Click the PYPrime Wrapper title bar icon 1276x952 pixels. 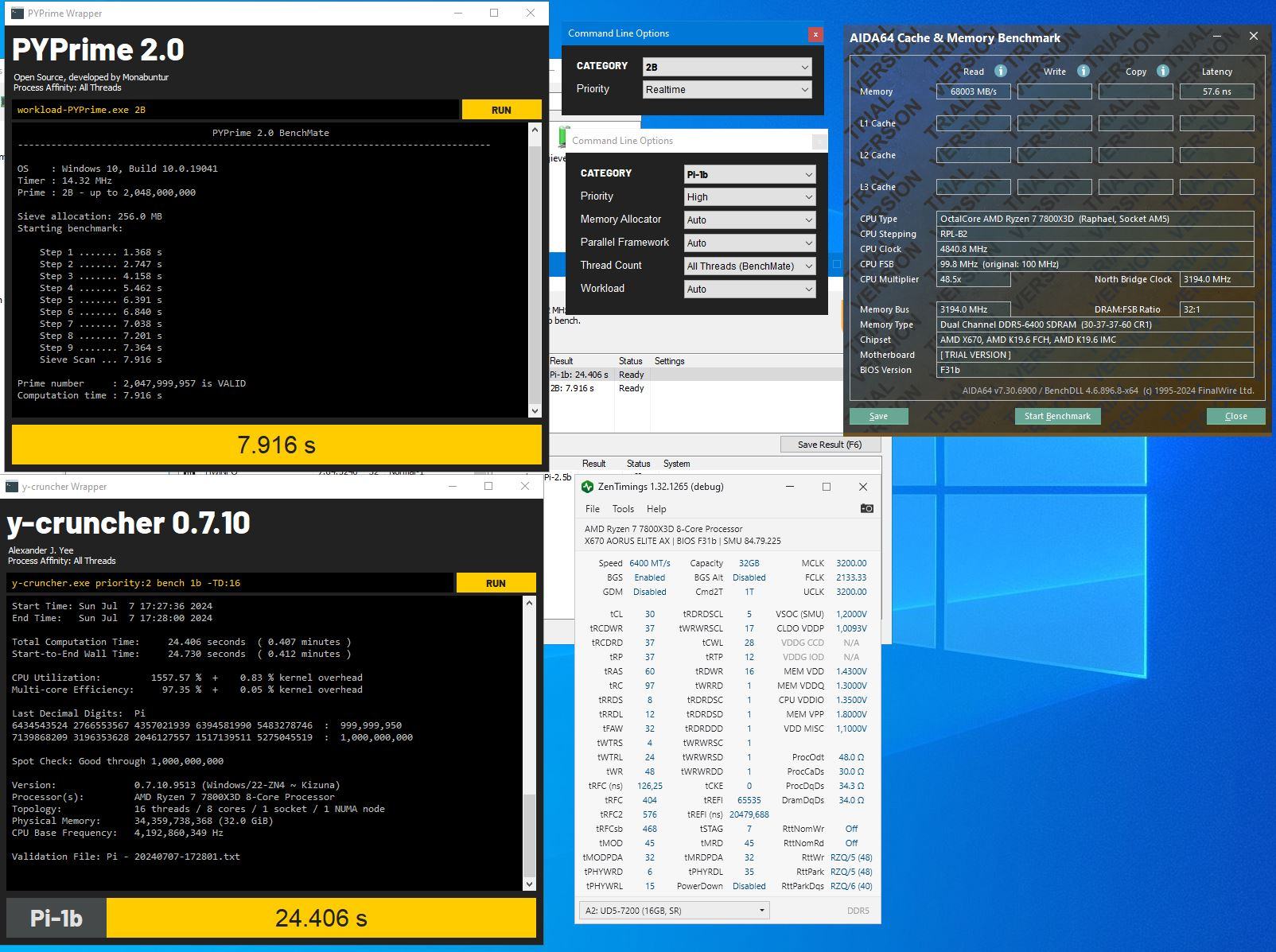coord(17,14)
